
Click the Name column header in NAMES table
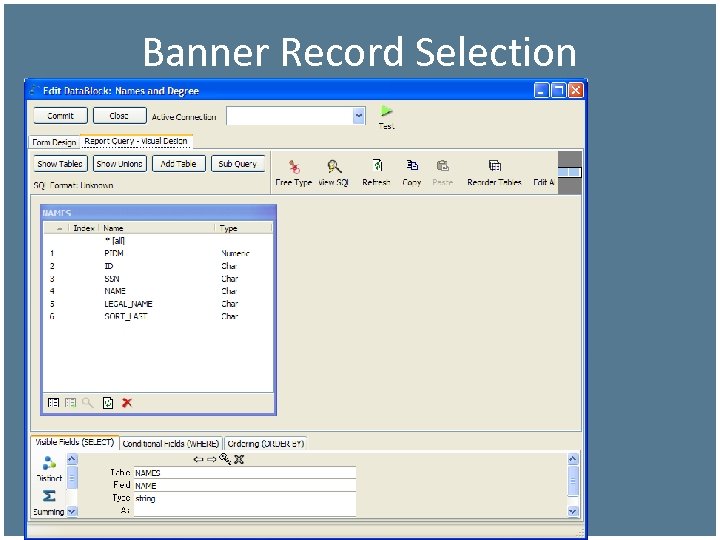click(157, 228)
